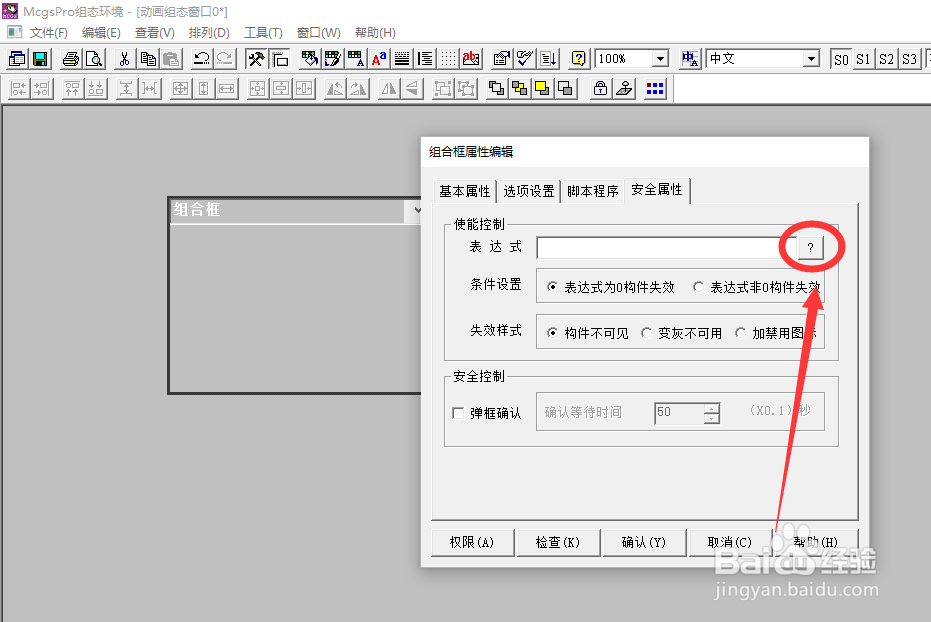Click the 表达式 input field

666,248
